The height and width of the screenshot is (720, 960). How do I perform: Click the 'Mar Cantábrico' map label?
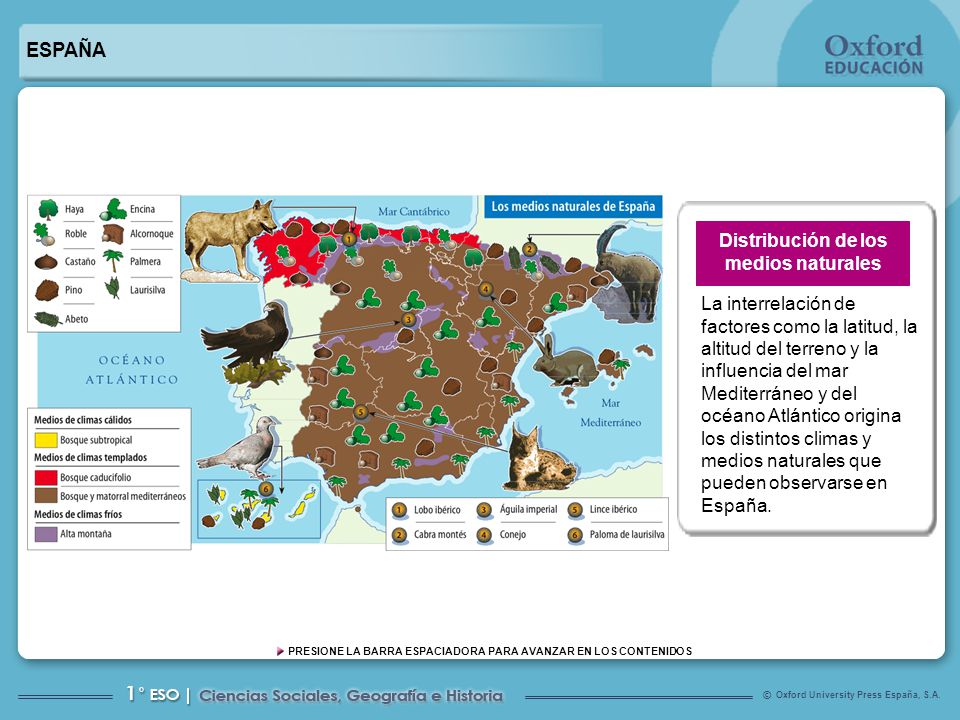point(414,211)
